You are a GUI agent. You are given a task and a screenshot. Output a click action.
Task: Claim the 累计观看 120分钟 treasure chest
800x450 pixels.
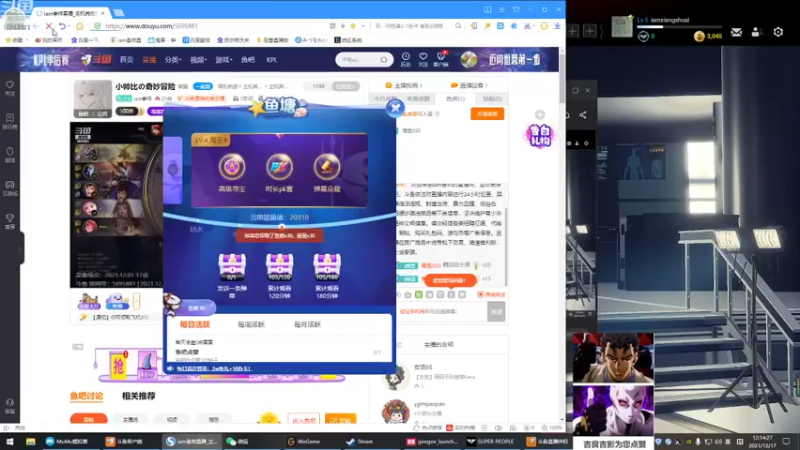tap(280, 266)
